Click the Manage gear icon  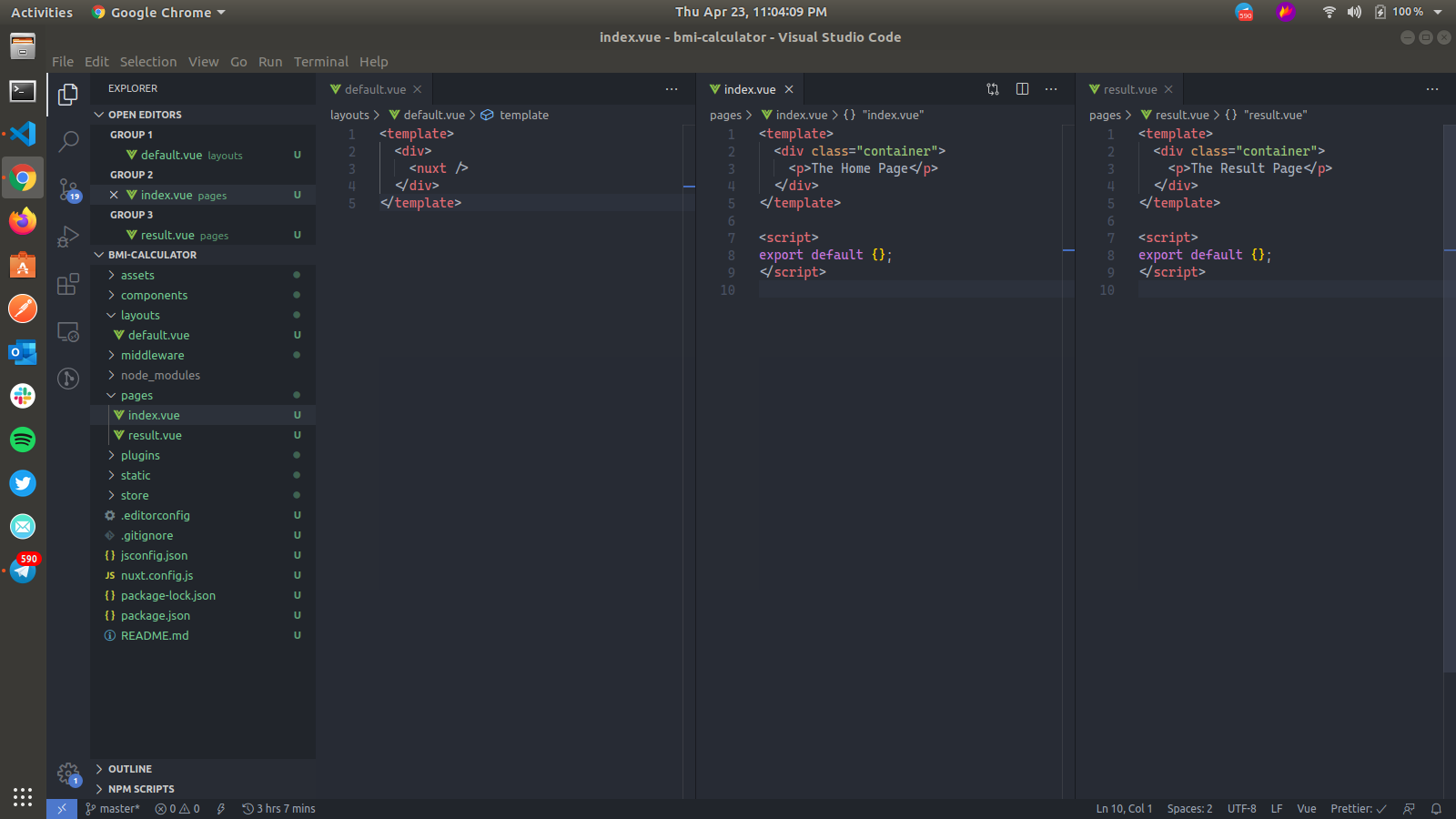68,774
